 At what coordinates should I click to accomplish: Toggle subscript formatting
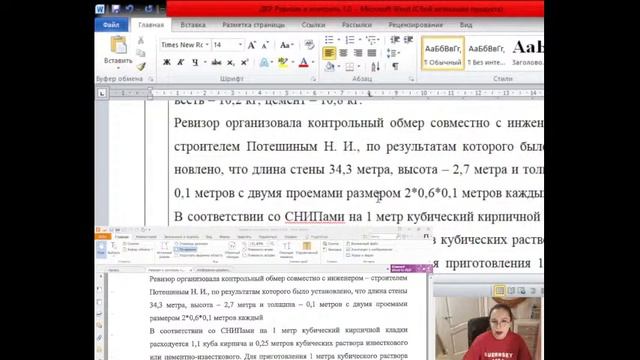click(x=231, y=62)
